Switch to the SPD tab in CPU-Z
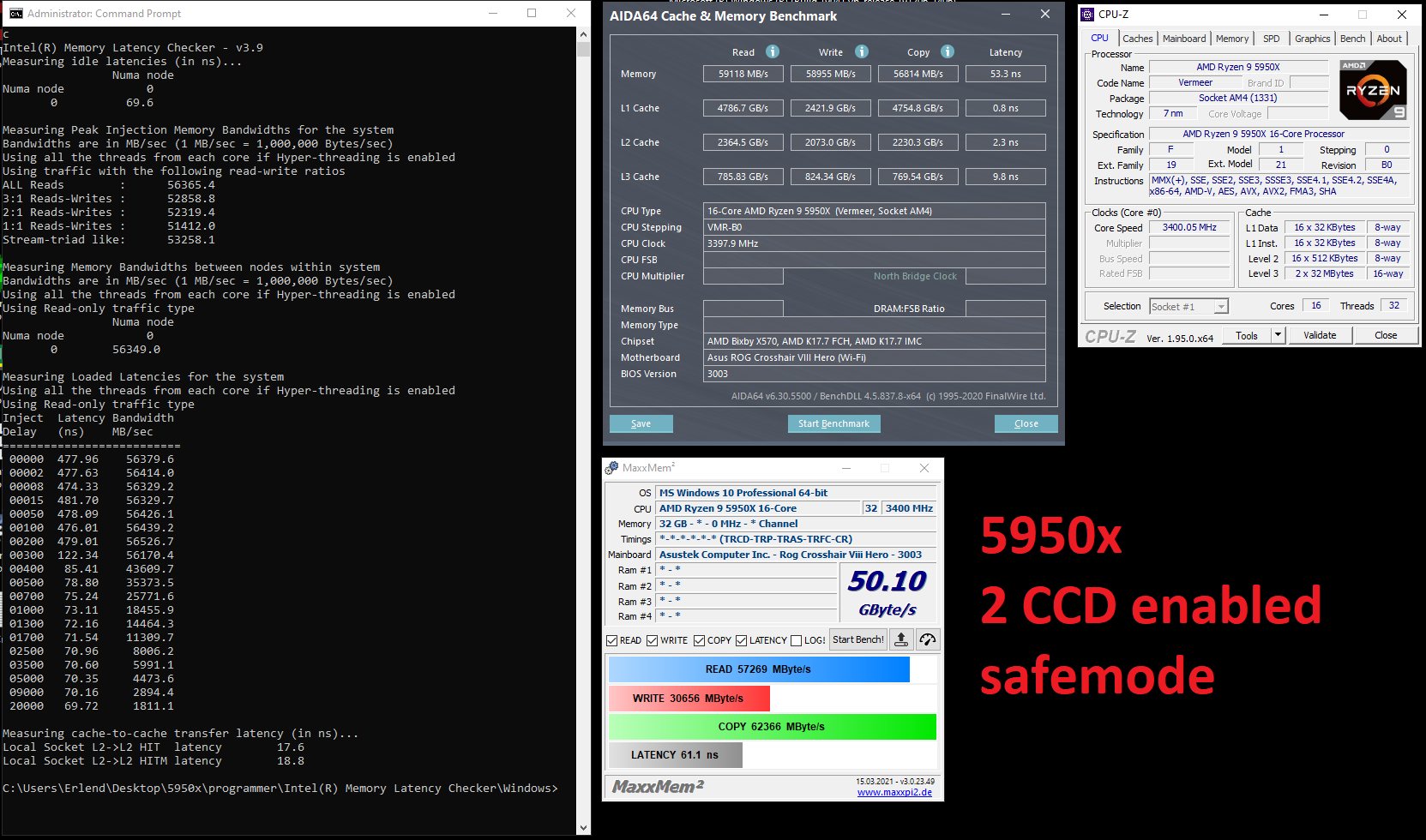Image resolution: width=1426 pixels, height=840 pixels. tap(1272, 39)
